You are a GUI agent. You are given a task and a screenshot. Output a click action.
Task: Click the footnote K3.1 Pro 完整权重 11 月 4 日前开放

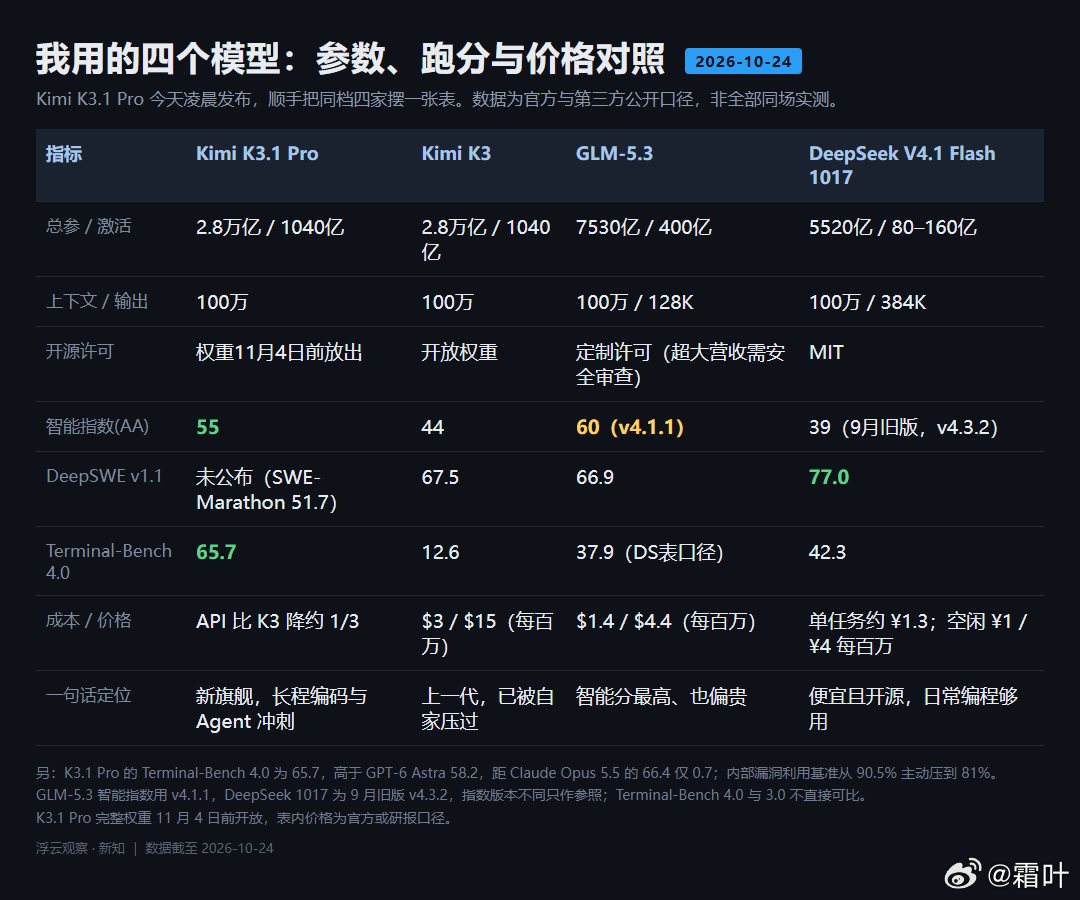(246, 818)
